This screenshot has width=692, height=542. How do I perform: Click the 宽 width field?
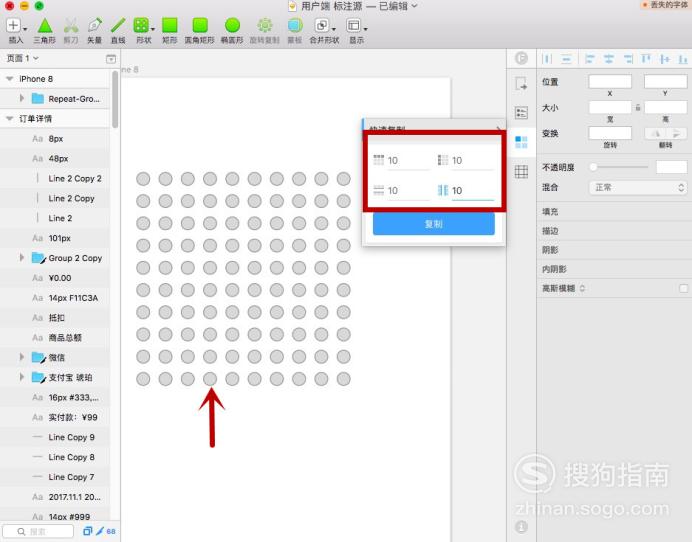click(x=610, y=108)
